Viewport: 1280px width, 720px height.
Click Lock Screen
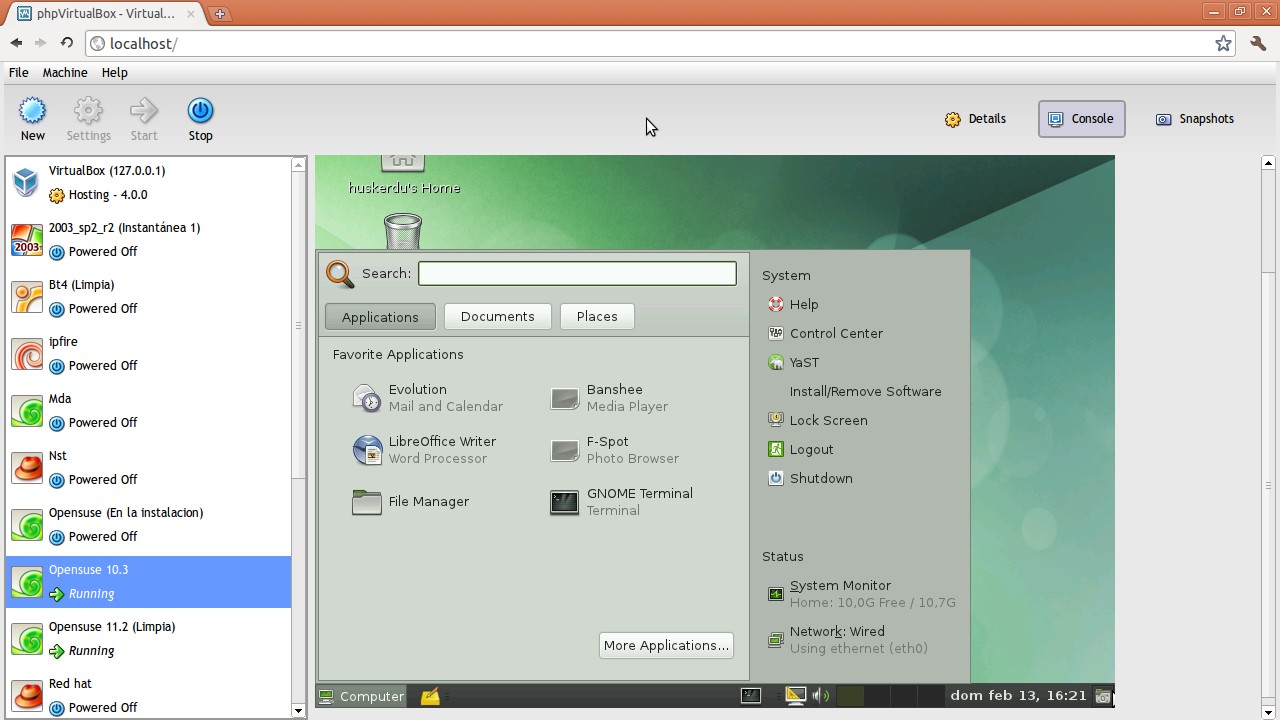tap(817, 421)
